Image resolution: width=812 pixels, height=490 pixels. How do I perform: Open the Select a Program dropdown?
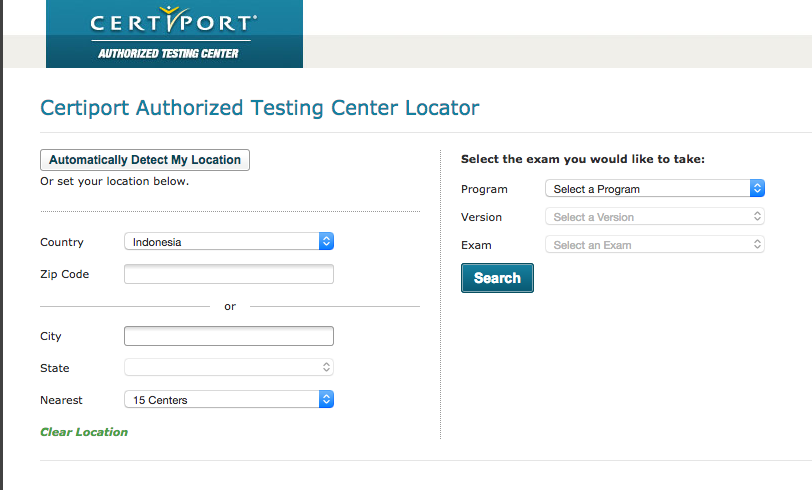(647, 189)
